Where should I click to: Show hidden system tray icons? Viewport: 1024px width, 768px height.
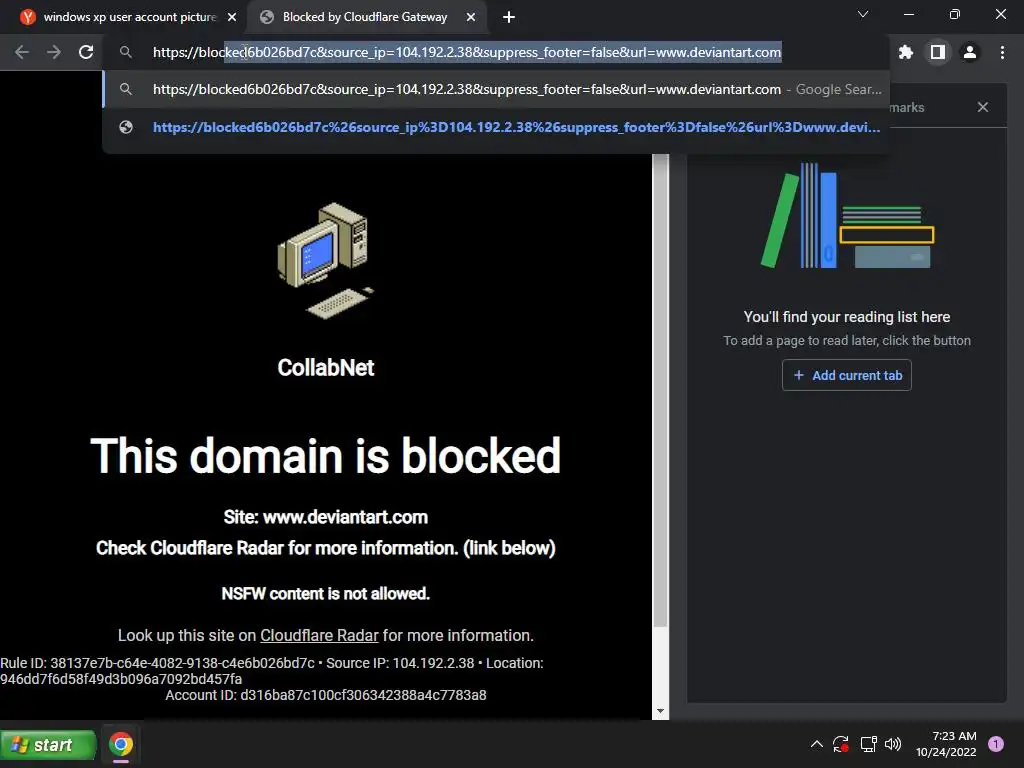coord(816,744)
